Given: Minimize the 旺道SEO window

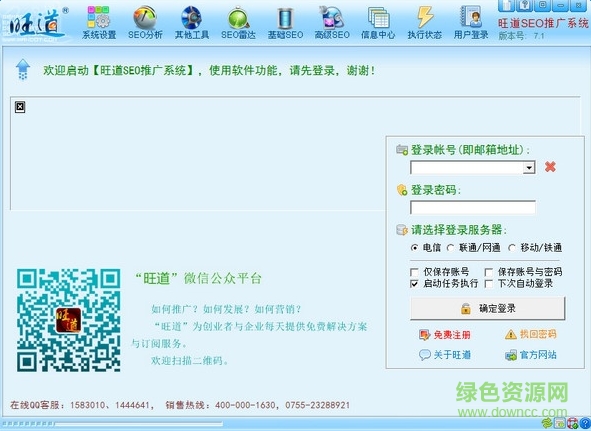Looking at the screenshot, I should click(561, 5).
